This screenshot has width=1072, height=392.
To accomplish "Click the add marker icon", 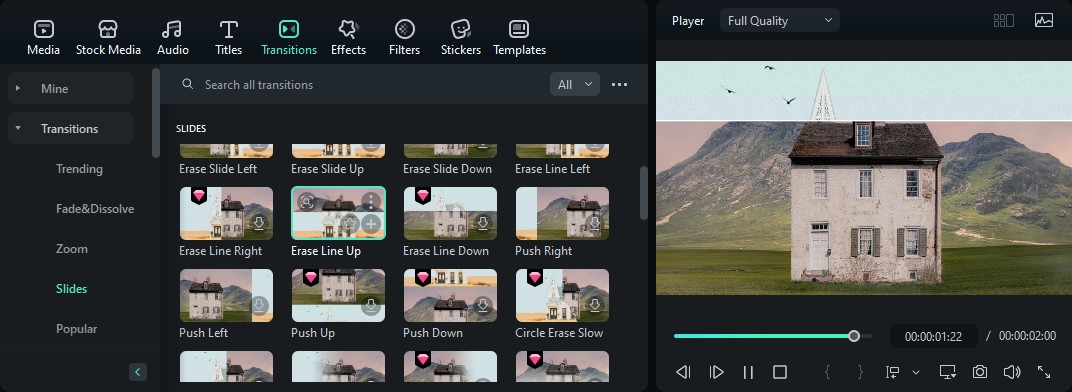I will (x=892, y=372).
